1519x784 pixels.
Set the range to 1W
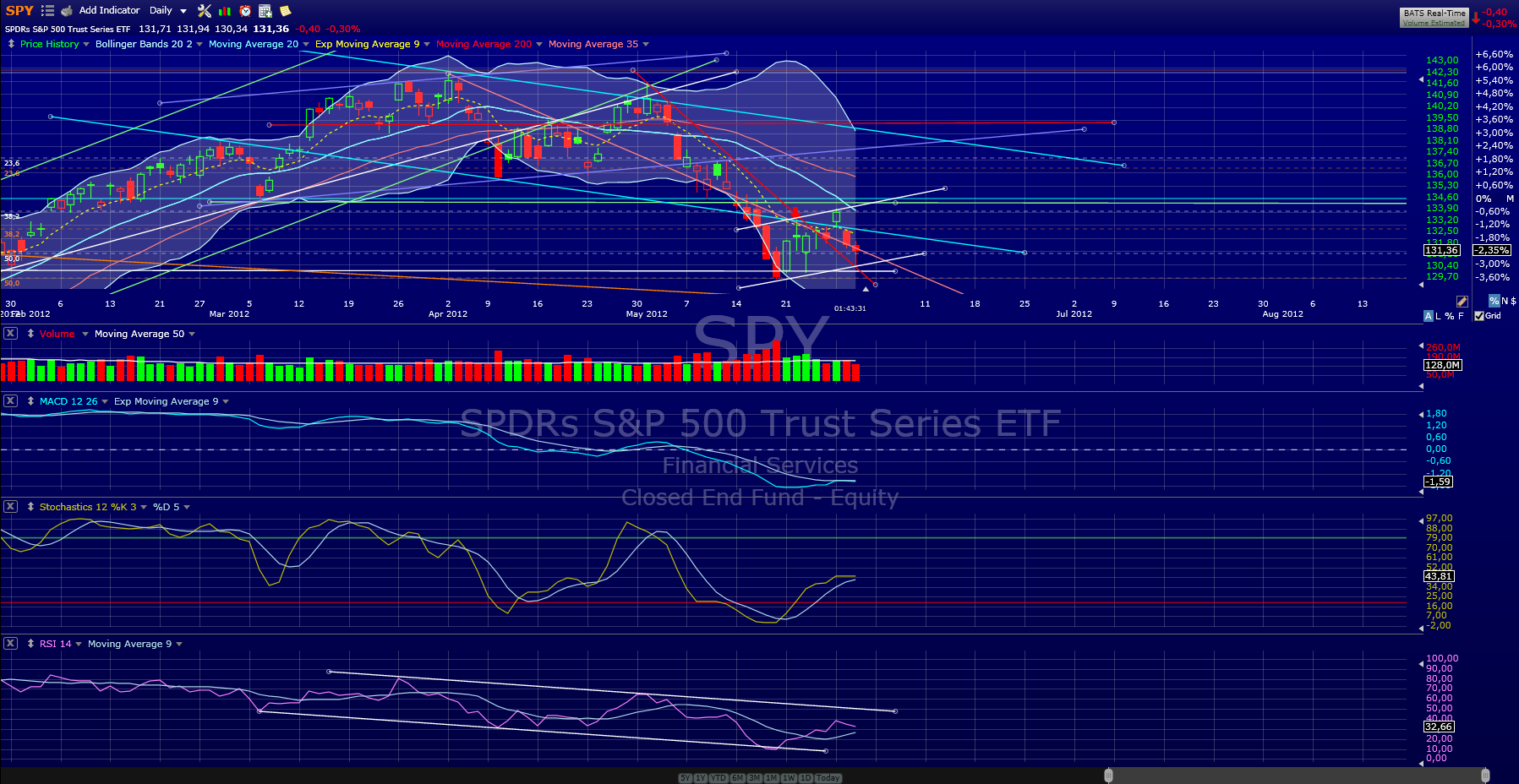(x=789, y=778)
